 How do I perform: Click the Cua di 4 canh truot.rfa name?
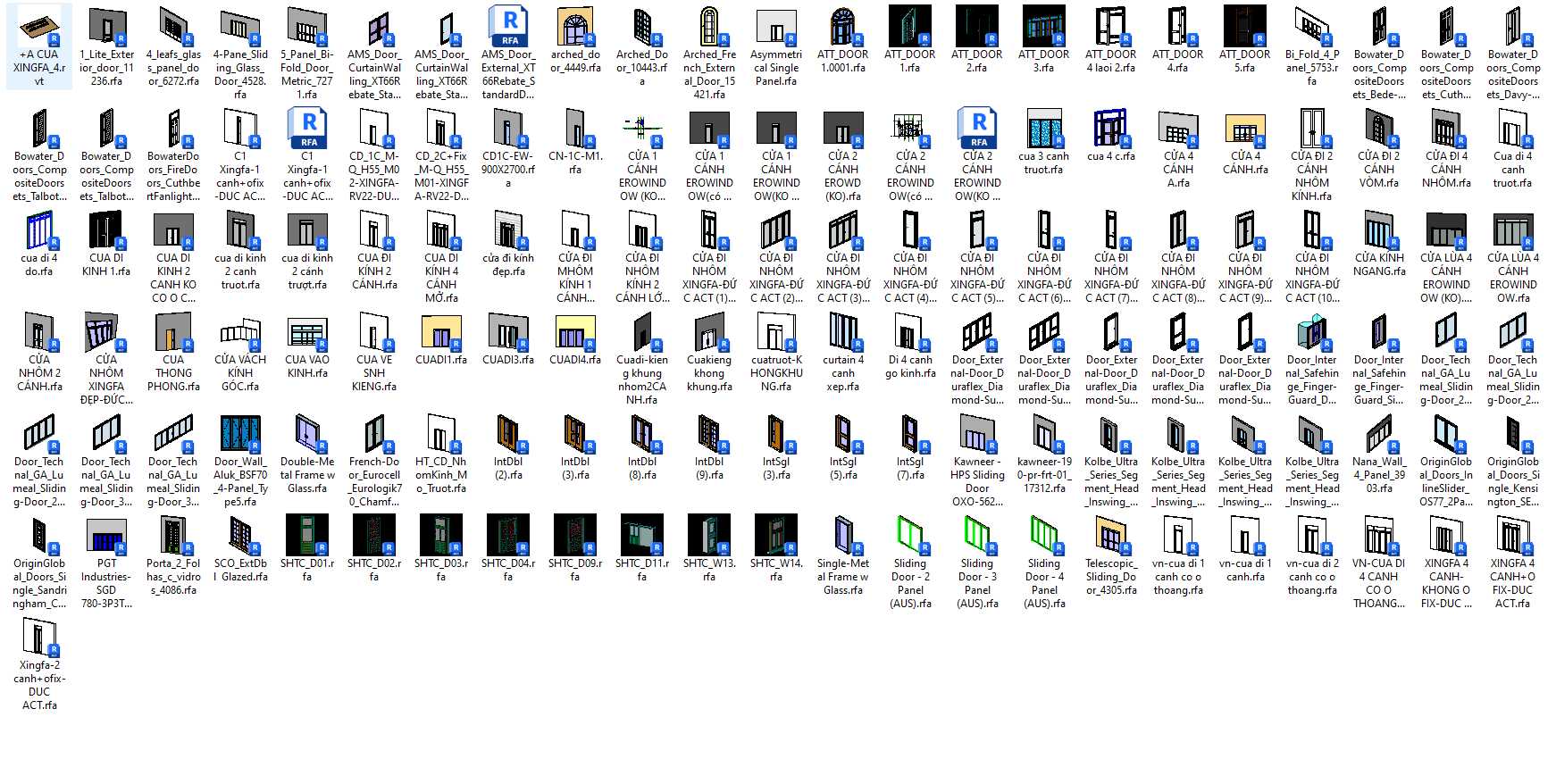1513,170
